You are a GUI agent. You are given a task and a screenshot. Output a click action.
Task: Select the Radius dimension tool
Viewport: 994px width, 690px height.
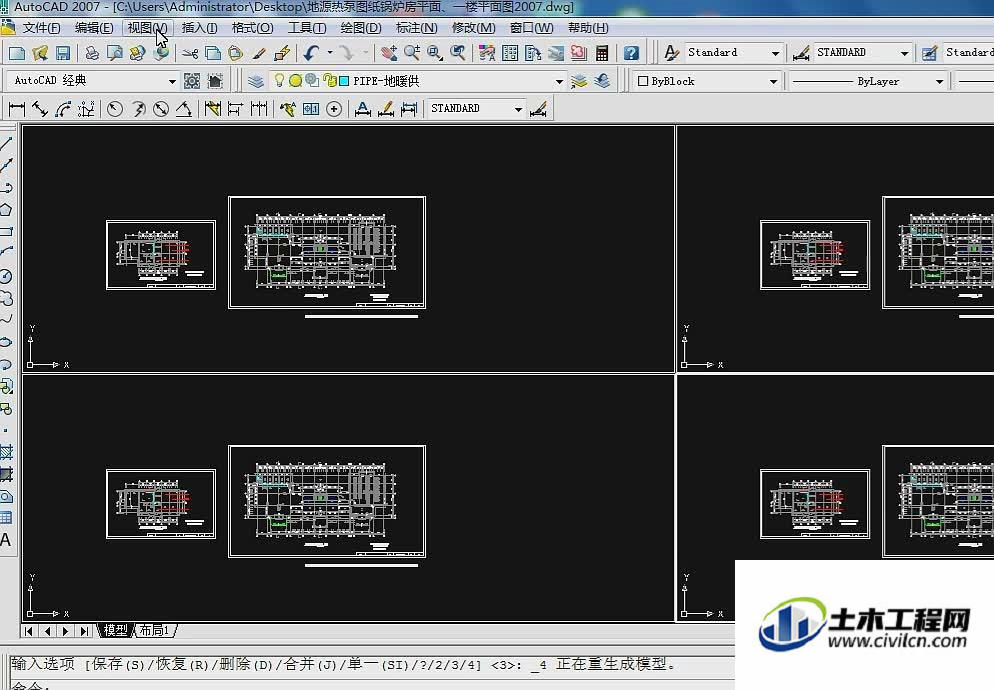115,109
